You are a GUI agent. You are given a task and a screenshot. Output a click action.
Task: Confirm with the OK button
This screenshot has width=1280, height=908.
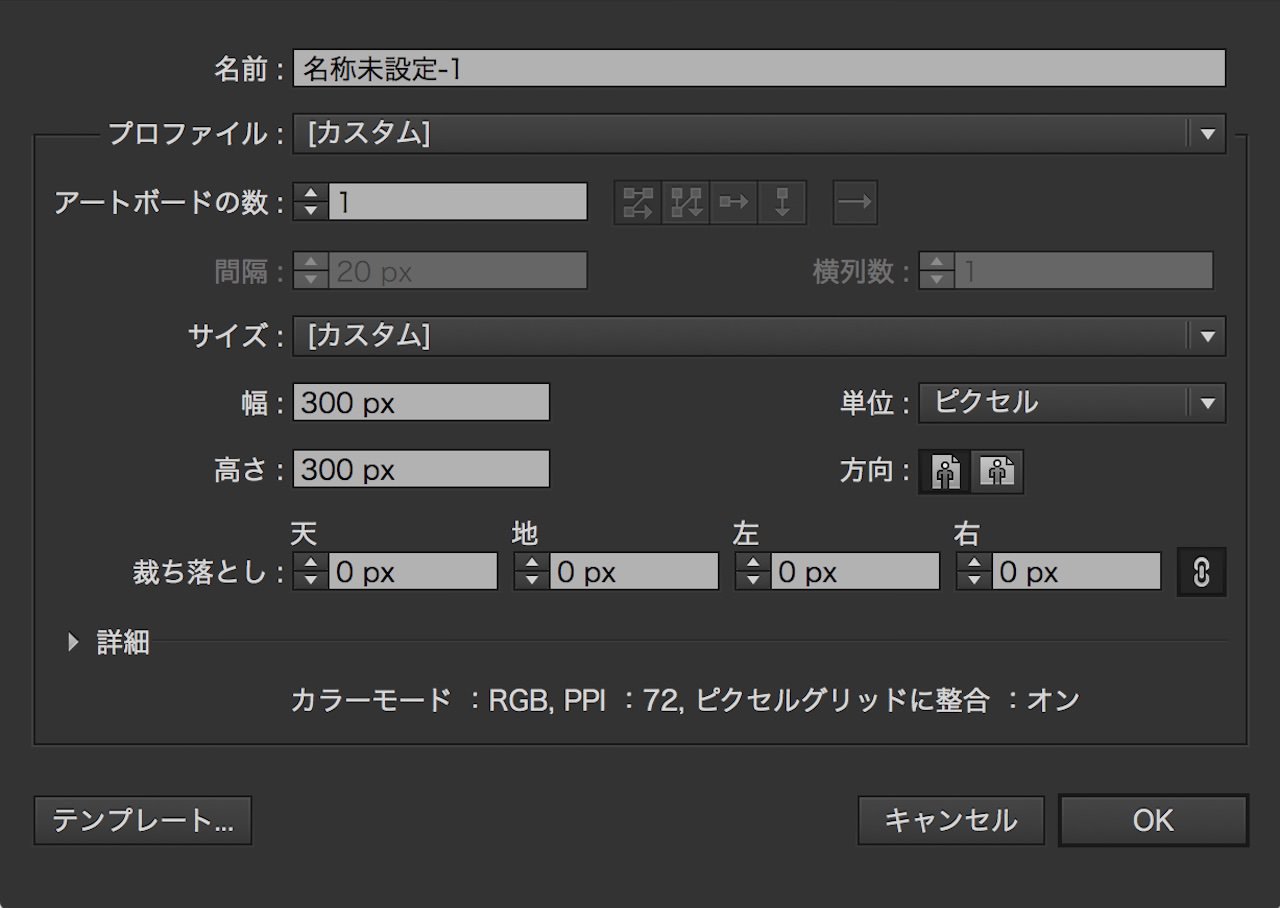(1153, 821)
